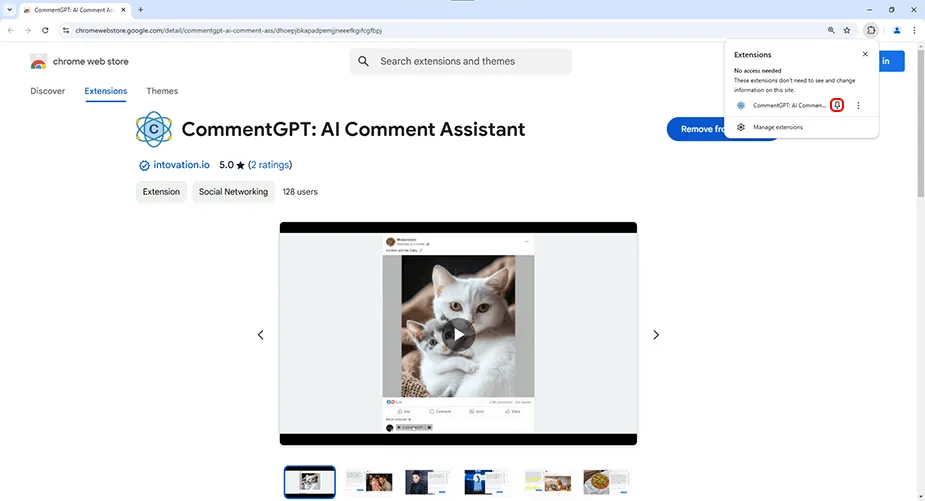Screen dimensions: 925x501
Task: Go back to the previous page
Action: pos(11,30)
